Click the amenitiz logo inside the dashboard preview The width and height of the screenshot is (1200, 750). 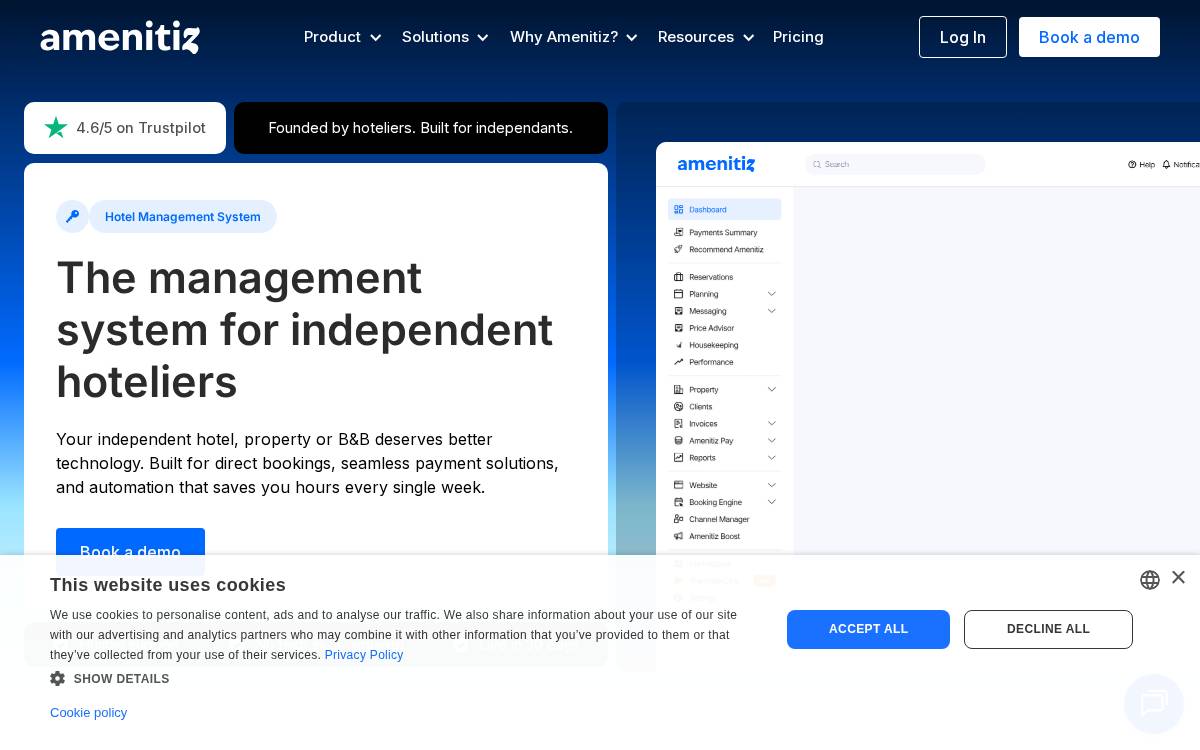pyautogui.click(x=716, y=164)
